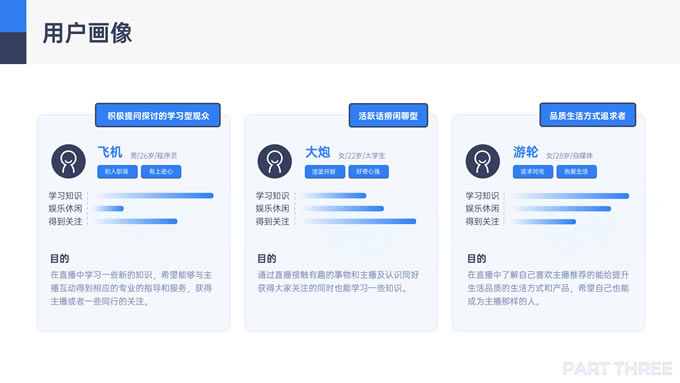
Task: Click 大炮's 得到关注 progress bar
Action: tap(360, 221)
